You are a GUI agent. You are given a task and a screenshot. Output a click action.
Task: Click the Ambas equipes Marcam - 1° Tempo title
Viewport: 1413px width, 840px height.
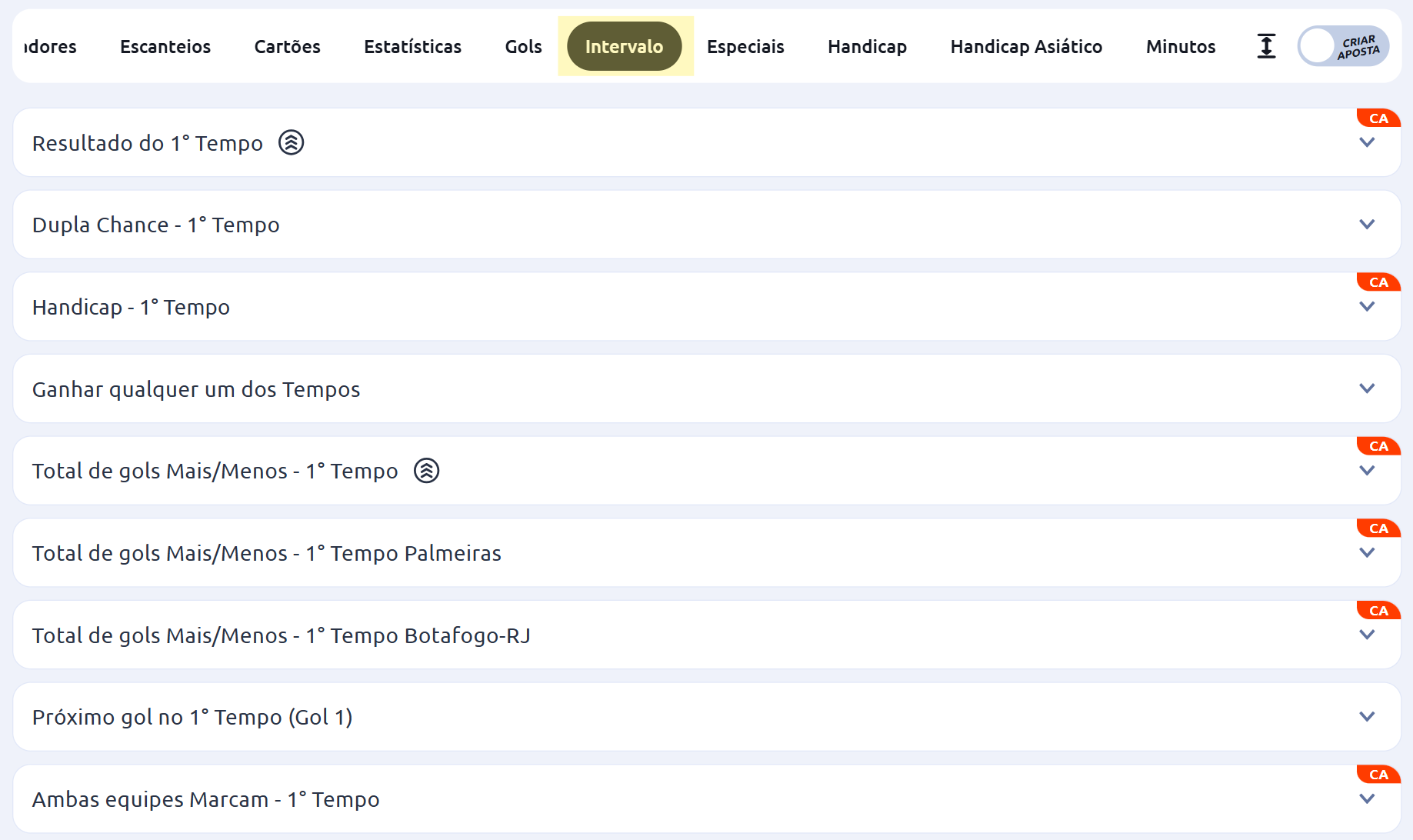(206, 799)
